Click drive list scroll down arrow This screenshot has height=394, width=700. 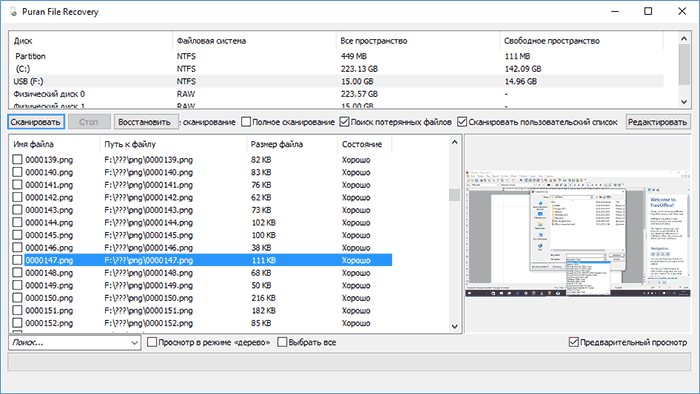click(x=684, y=102)
